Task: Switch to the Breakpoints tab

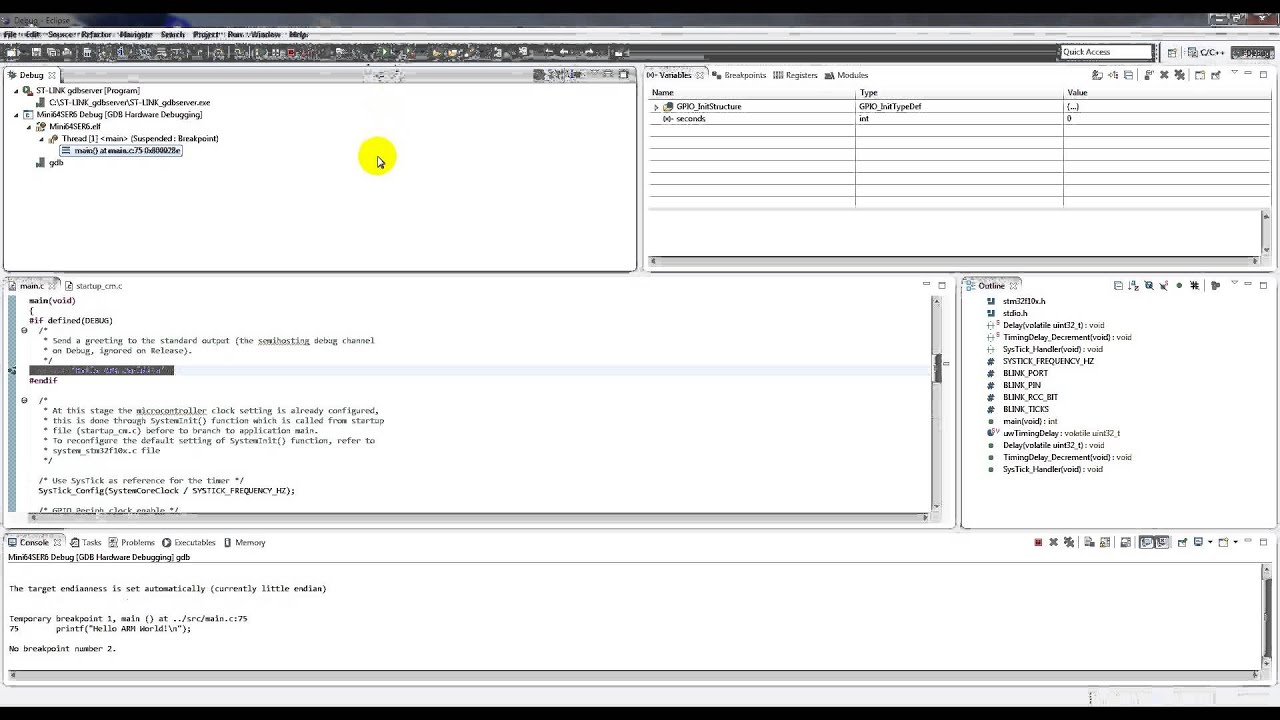Action: (x=739, y=75)
